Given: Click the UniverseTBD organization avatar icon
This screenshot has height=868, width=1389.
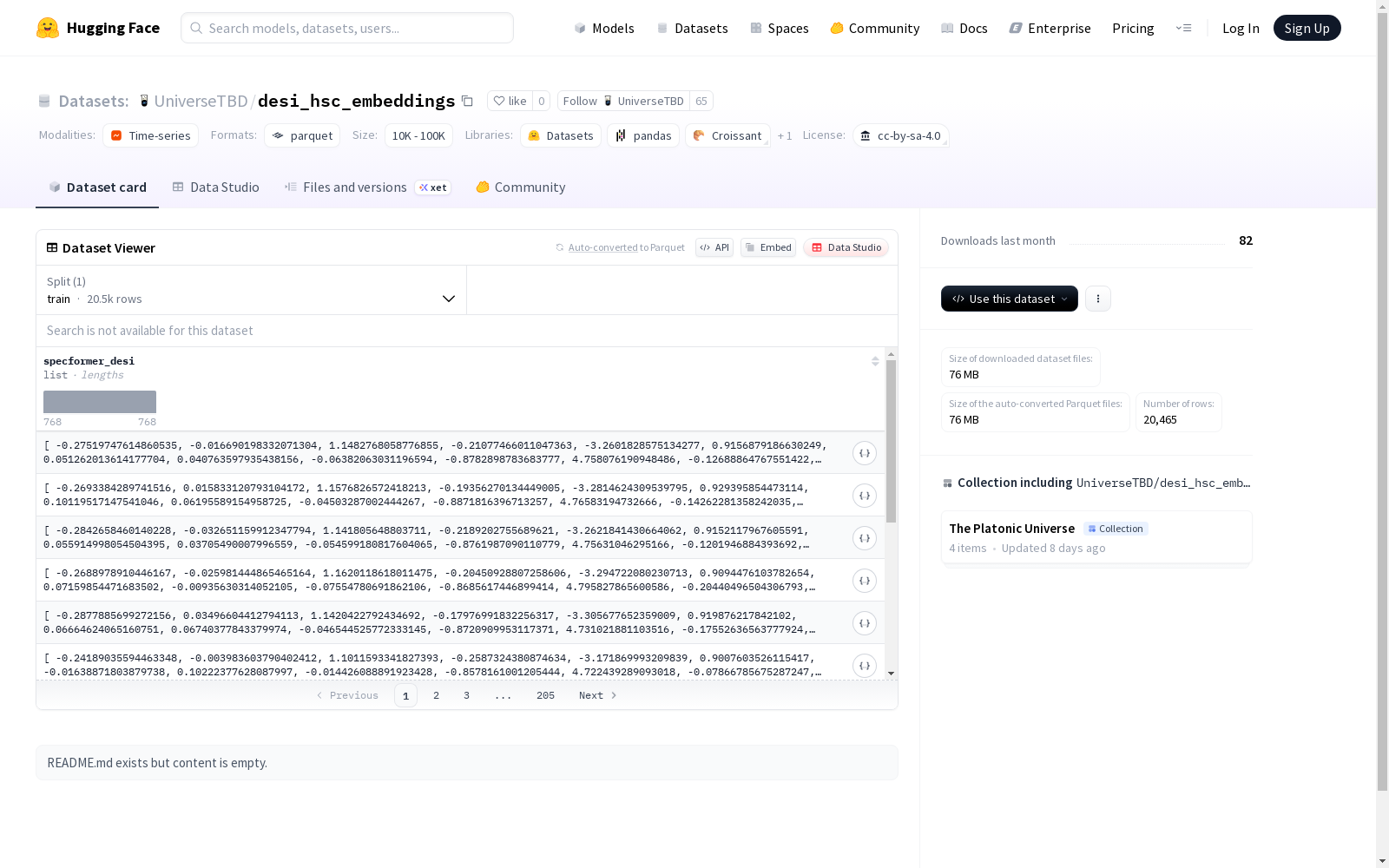Looking at the screenshot, I should (x=144, y=102).
